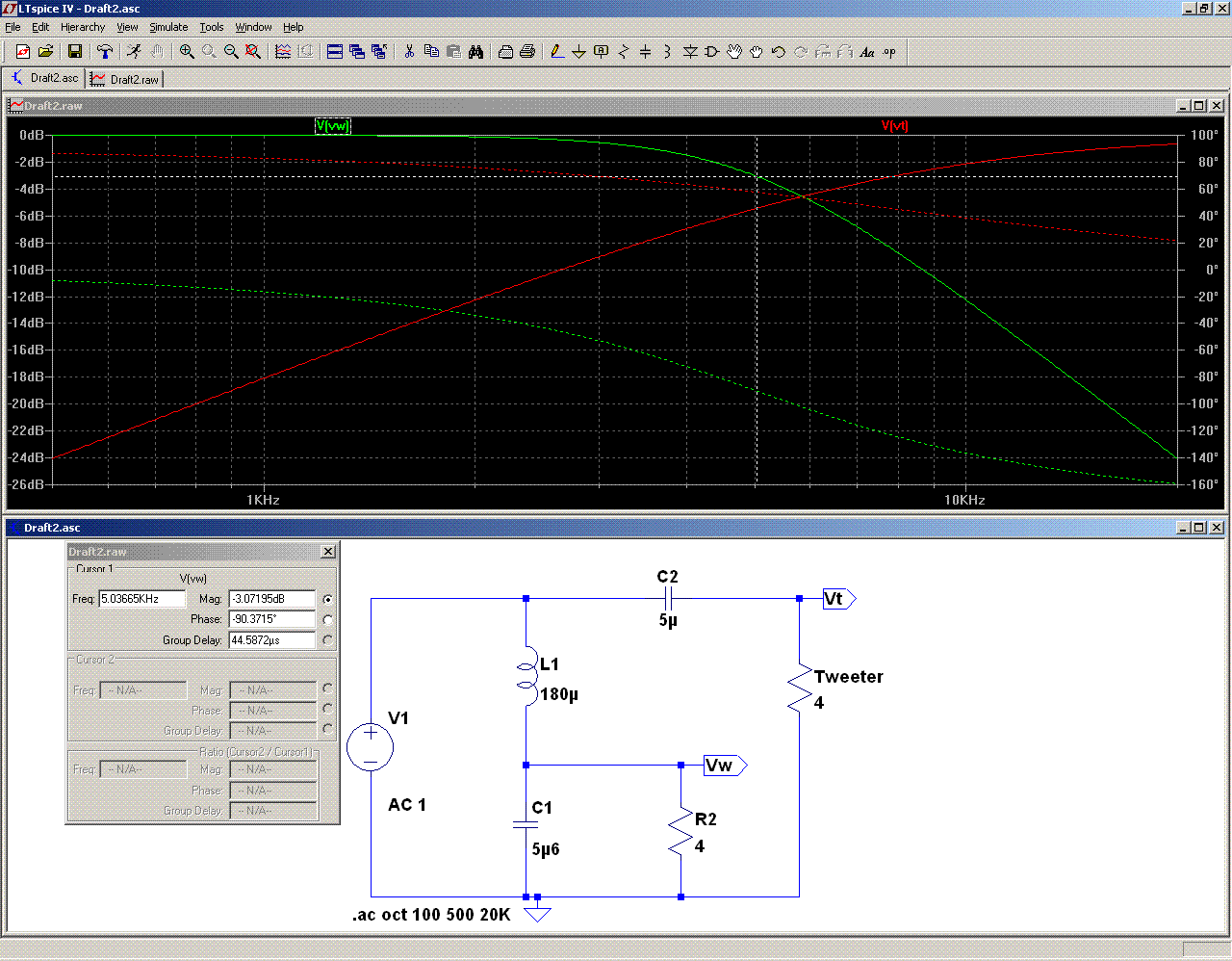Open the Hierarchy menu
Image resolution: width=1232 pixels, height=961 pixels.
(x=83, y=27)
